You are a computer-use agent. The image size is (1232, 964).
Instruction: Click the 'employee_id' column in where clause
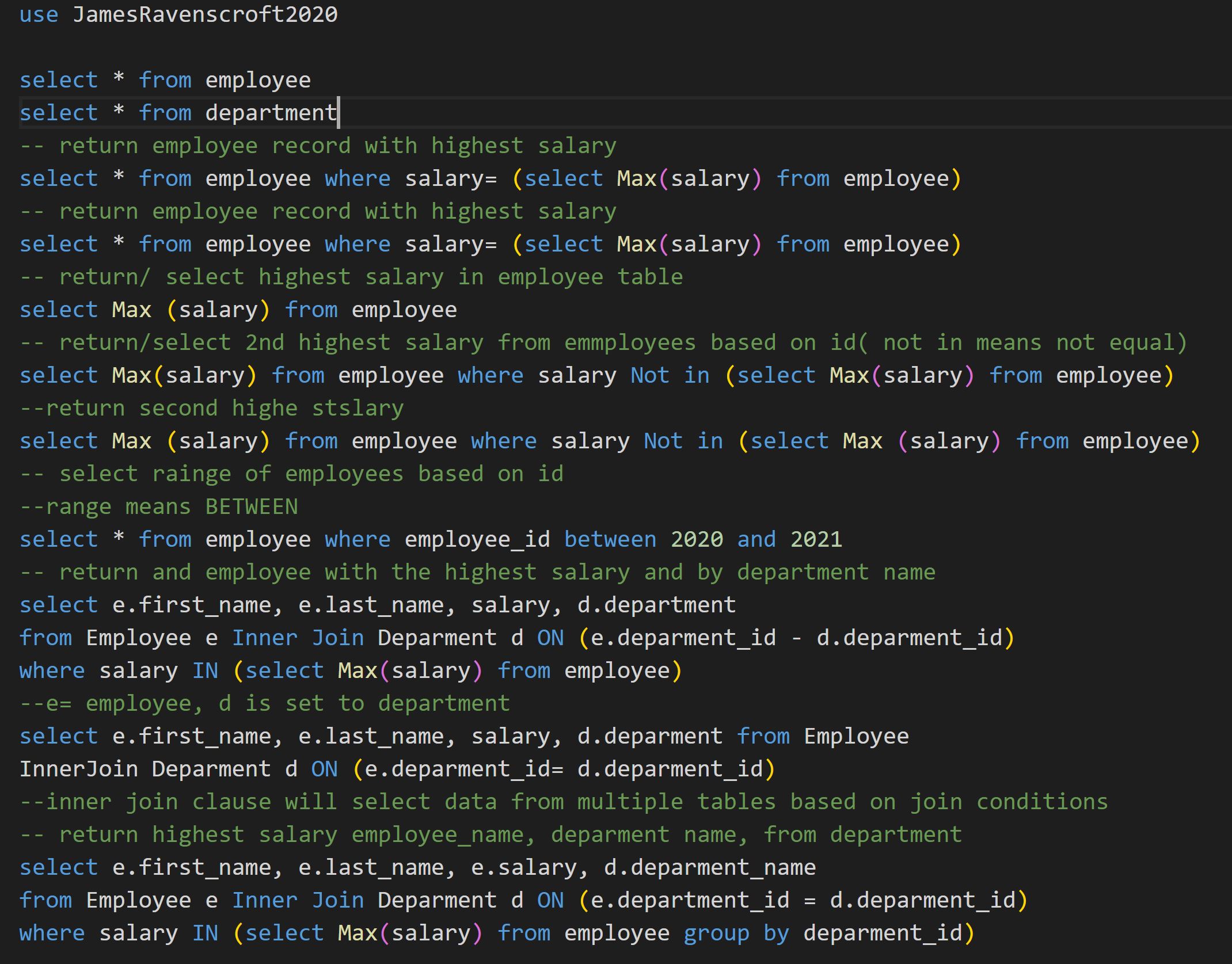(x=477, y=539)
